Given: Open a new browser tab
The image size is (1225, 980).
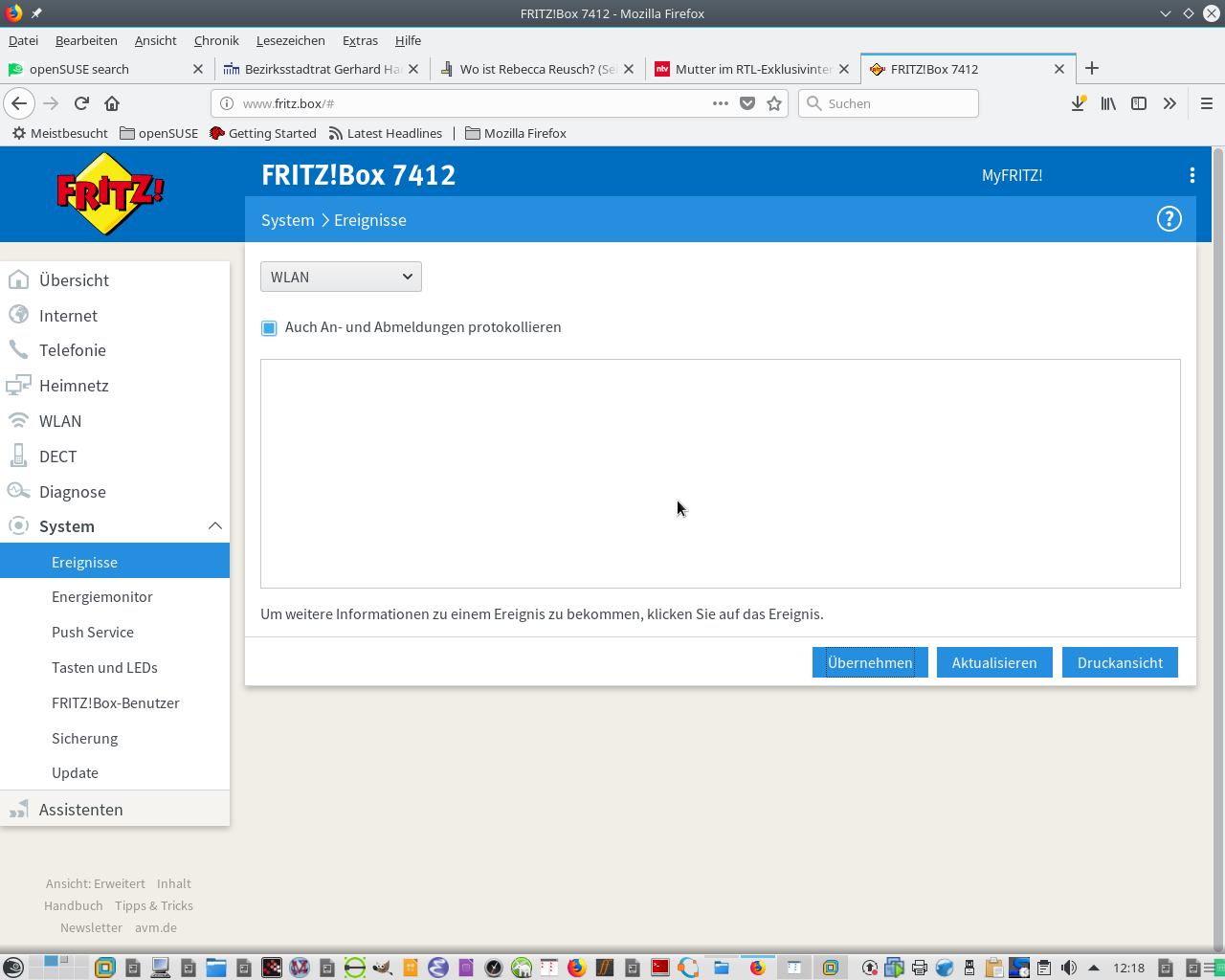Looking at the screenshot, I should pos(1092,68).
